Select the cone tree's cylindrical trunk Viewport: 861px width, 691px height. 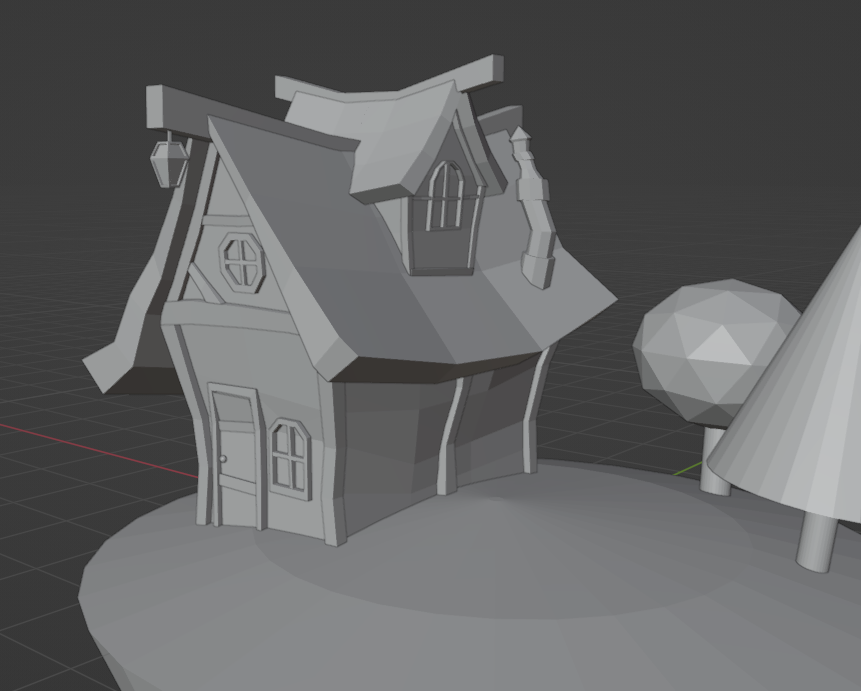[818, 541]
